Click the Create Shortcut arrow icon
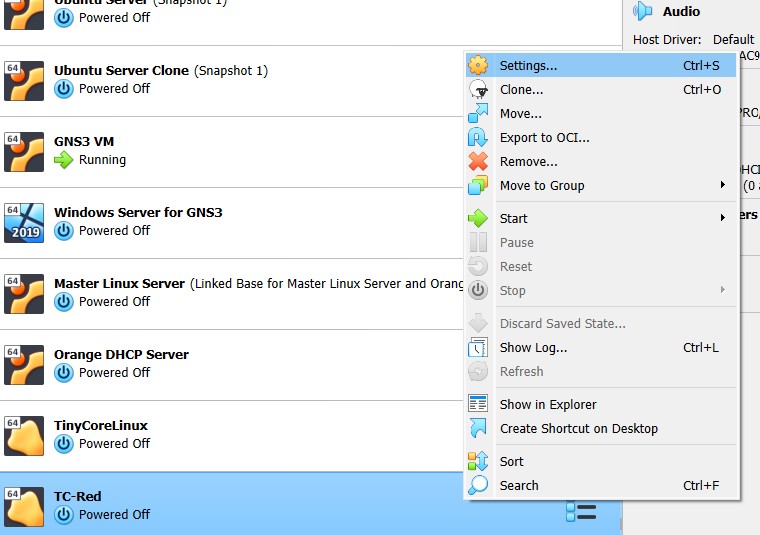Screen dimensions: 760x535 click(x=478, y=428)
